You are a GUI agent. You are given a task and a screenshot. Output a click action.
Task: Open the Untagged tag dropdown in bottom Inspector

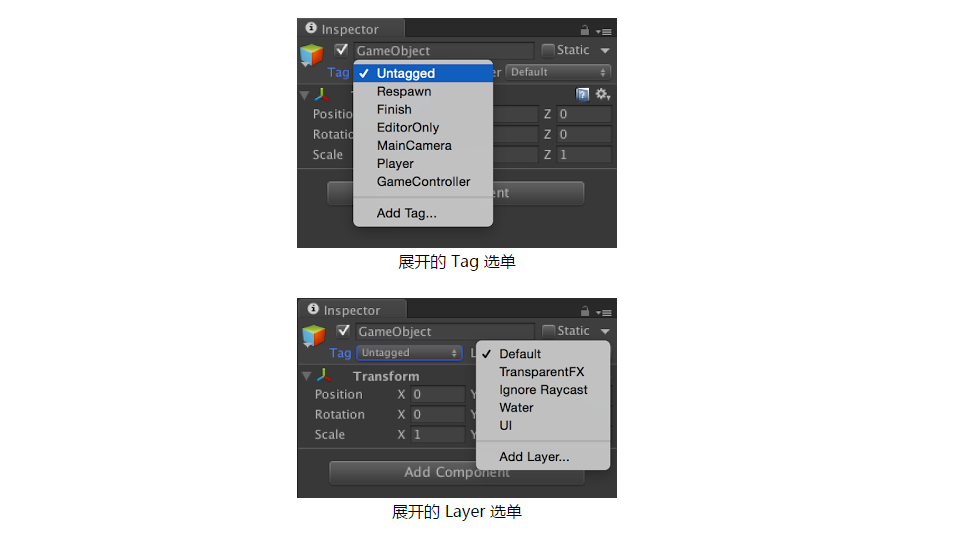[x=409, y=353]
